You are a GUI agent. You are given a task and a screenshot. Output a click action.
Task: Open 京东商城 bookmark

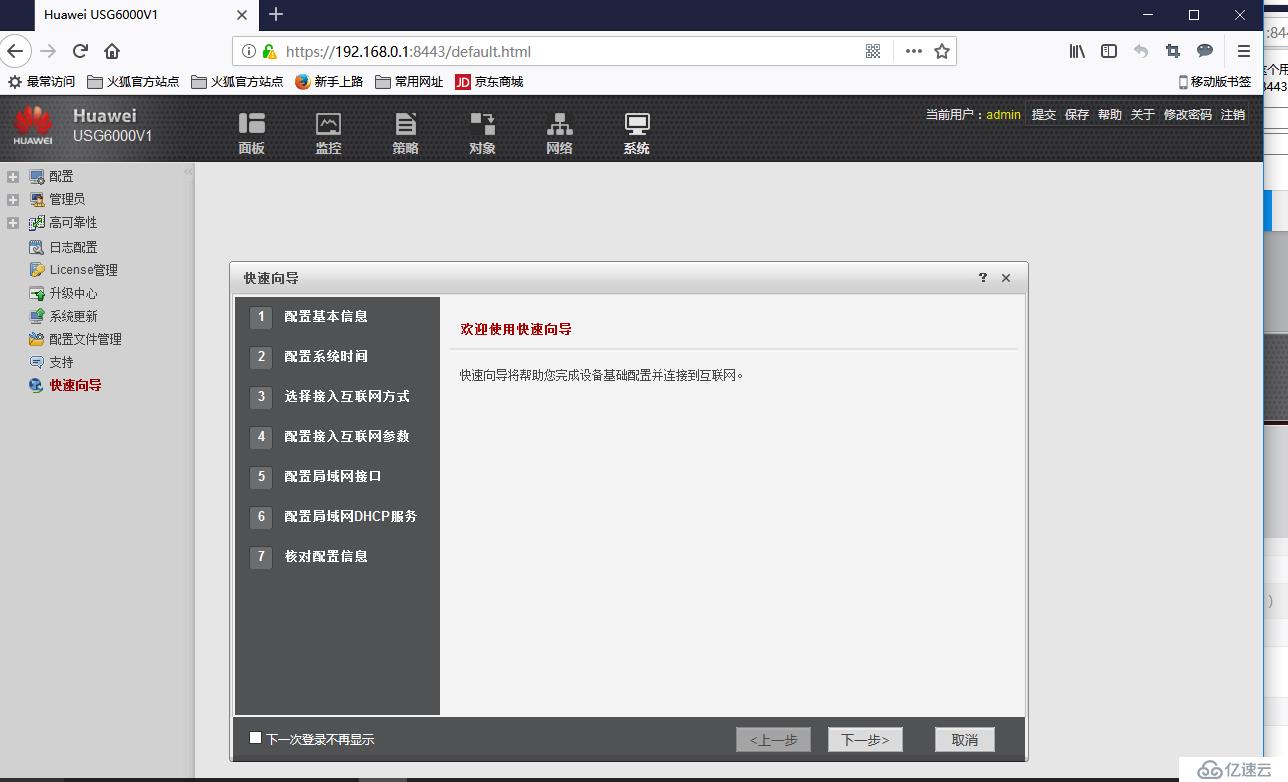point(489,82)
